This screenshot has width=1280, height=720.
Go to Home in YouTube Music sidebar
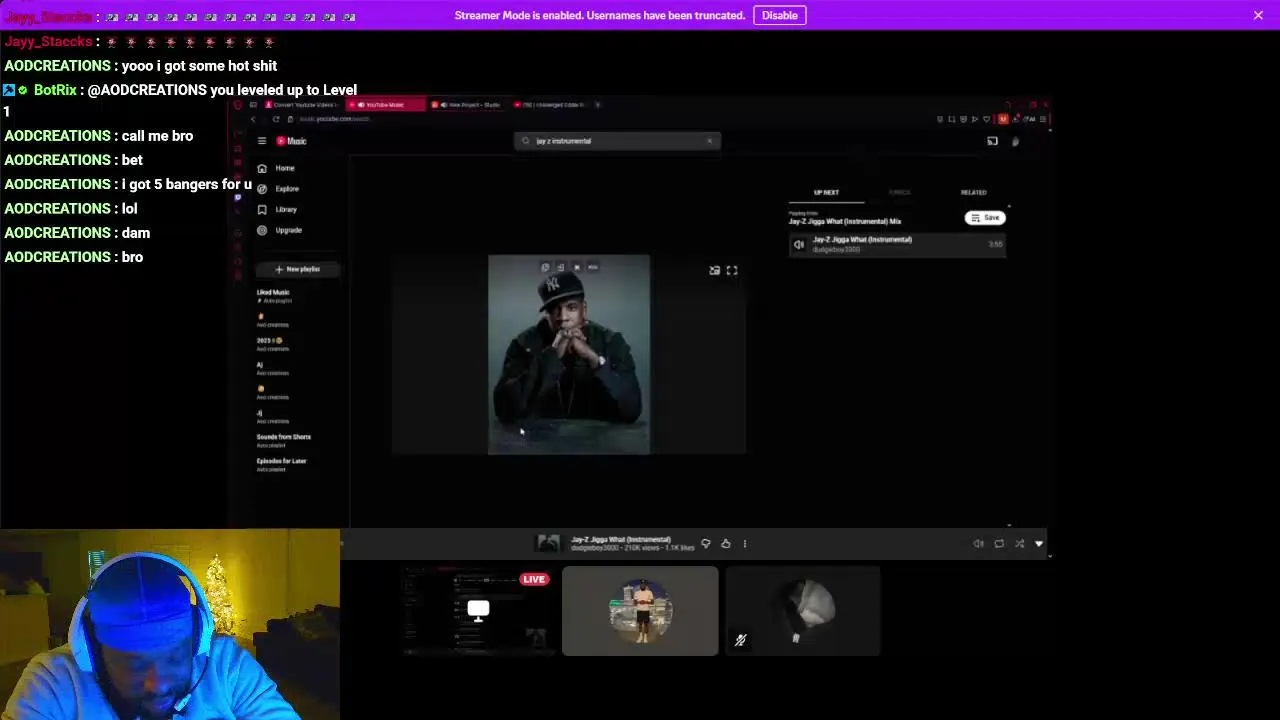(x=277, y=168)
